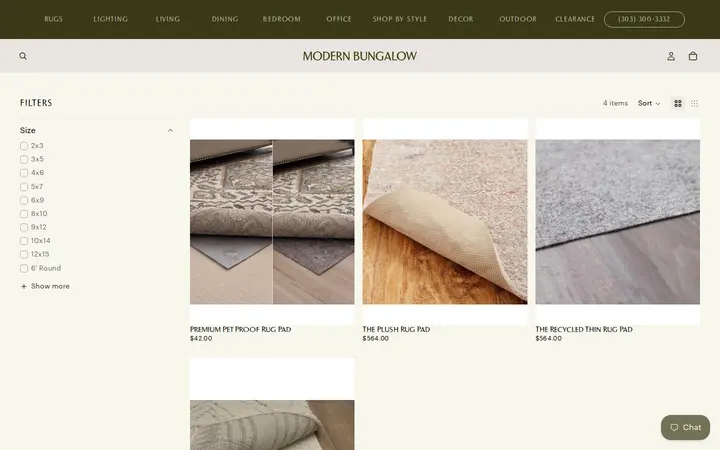This screenshot has height=450, width=720.
Task: Open the Decor menu
Action: click(461, 19)
